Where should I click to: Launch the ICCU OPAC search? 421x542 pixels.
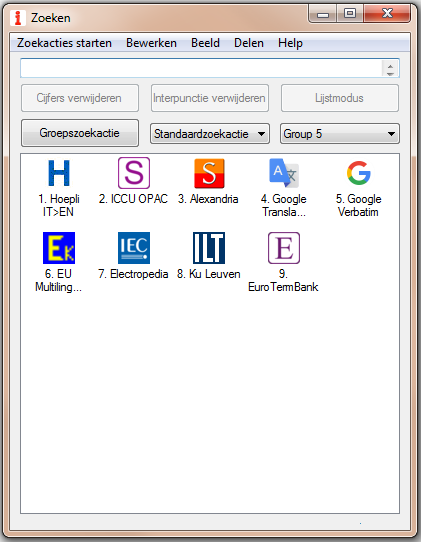pos(134,173)
